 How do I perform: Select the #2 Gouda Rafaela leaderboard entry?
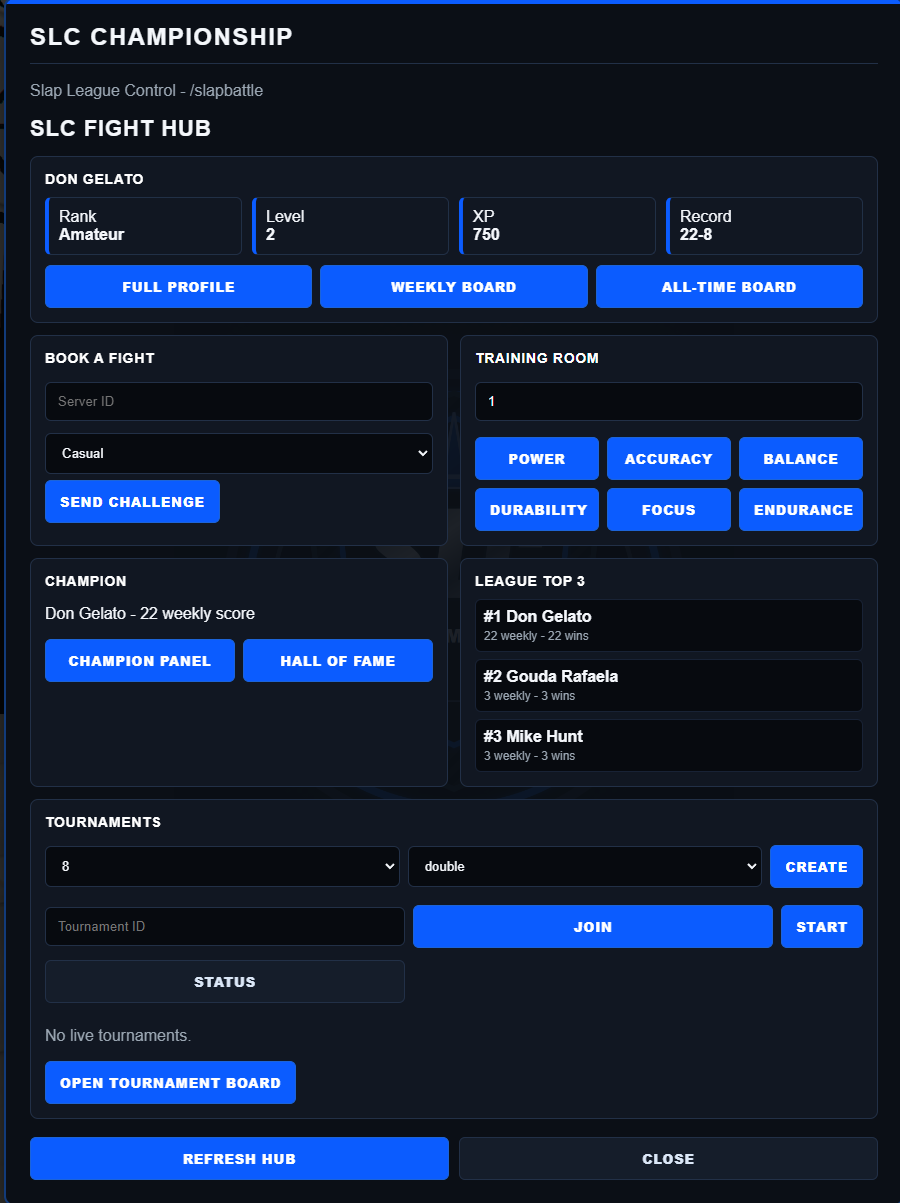pyautogui.click(x=669, y=685)
